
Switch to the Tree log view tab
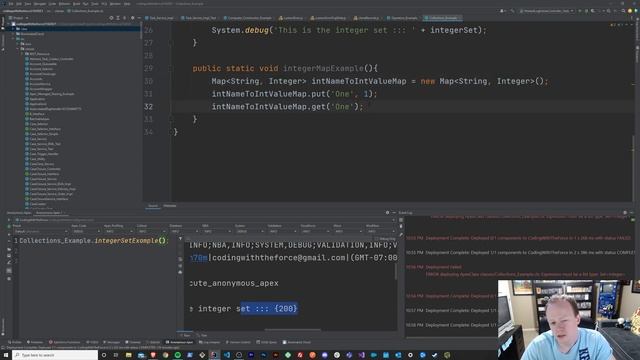pyautogui.click(x=203, y=336)
